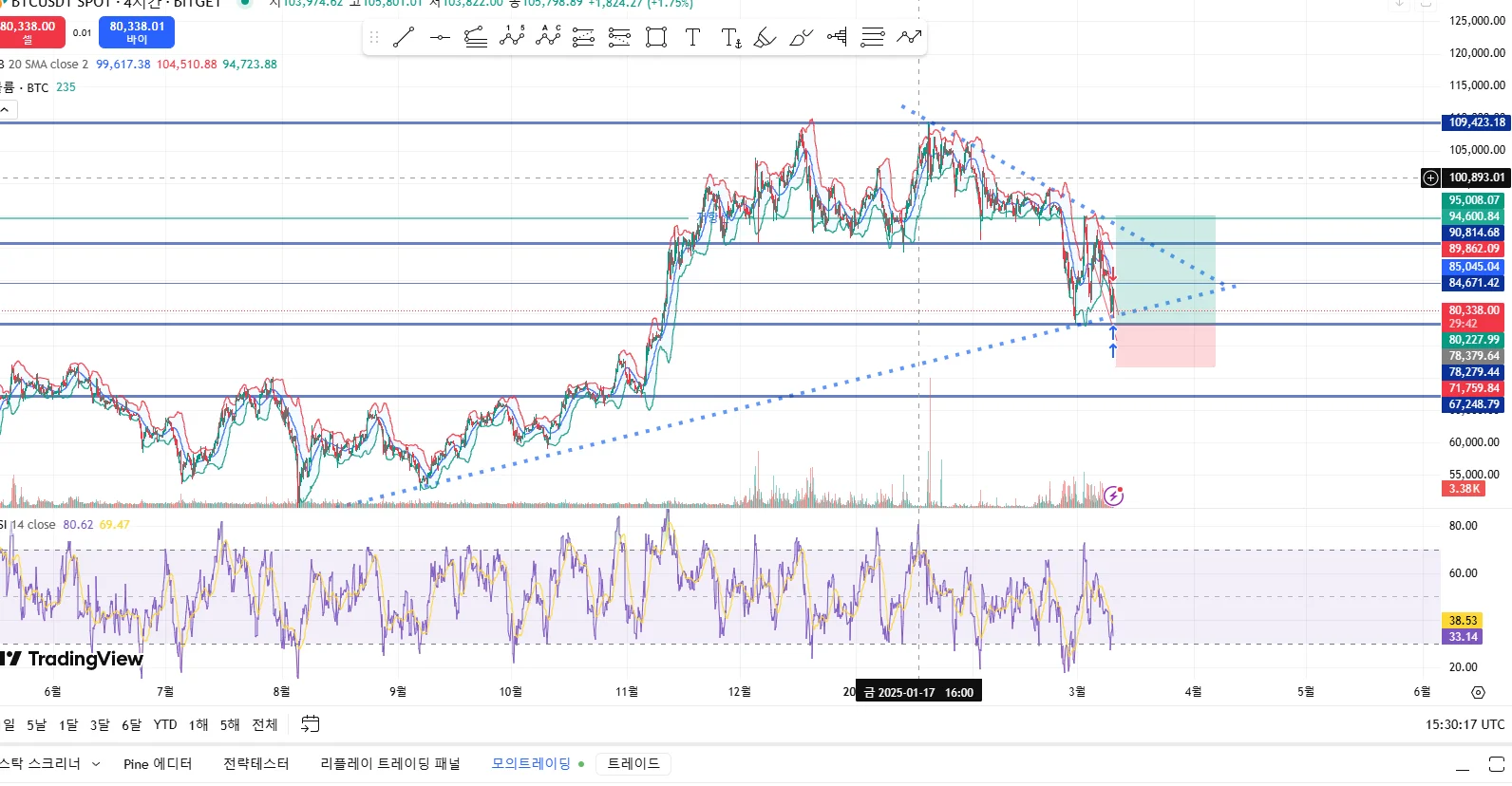Click the 95,008.07 green price label
This screenshot has height=786, width=1512.
1474,200
